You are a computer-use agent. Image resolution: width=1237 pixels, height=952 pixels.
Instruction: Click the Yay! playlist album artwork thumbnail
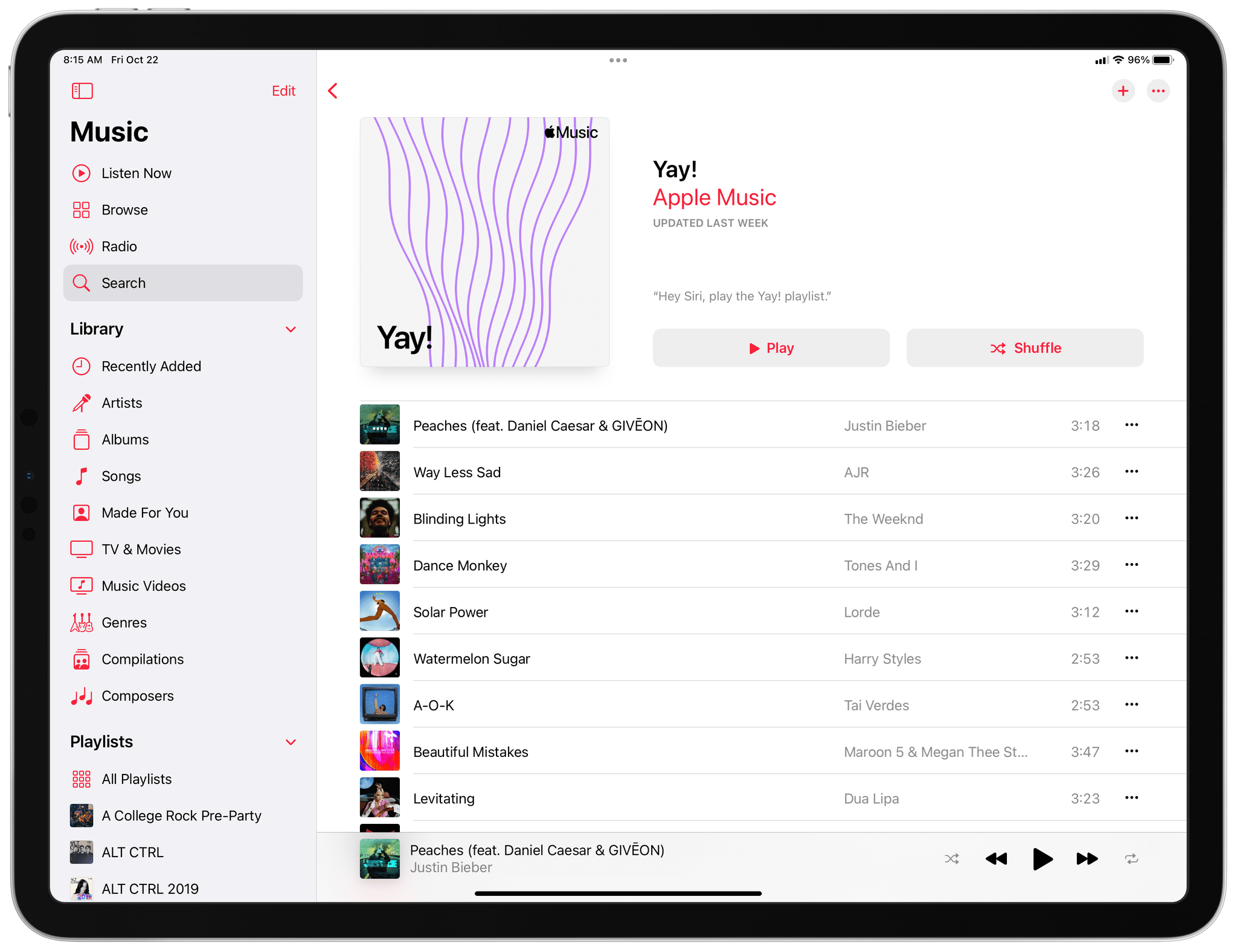pos(490,245)
